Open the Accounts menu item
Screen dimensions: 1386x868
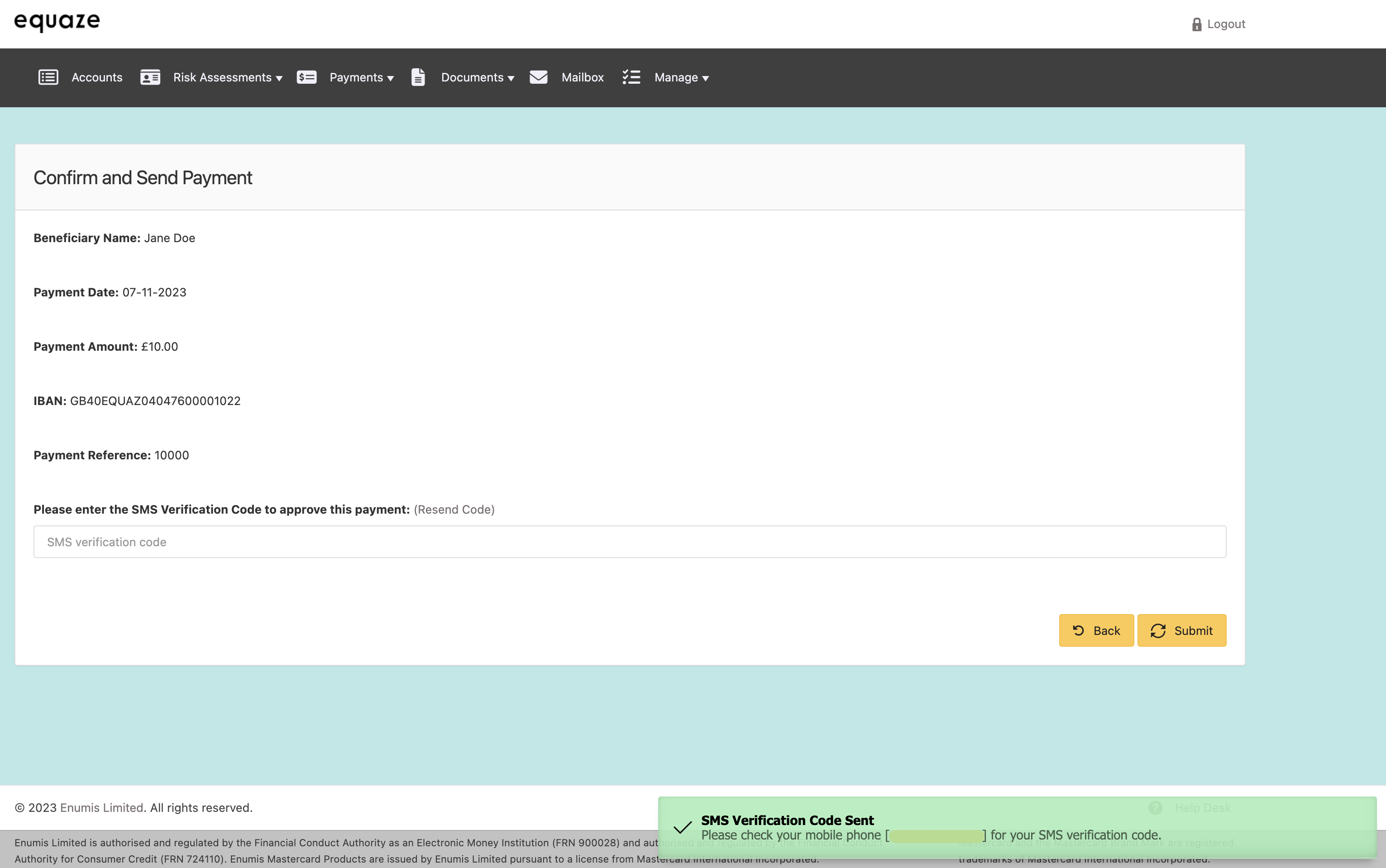point(96,77)
